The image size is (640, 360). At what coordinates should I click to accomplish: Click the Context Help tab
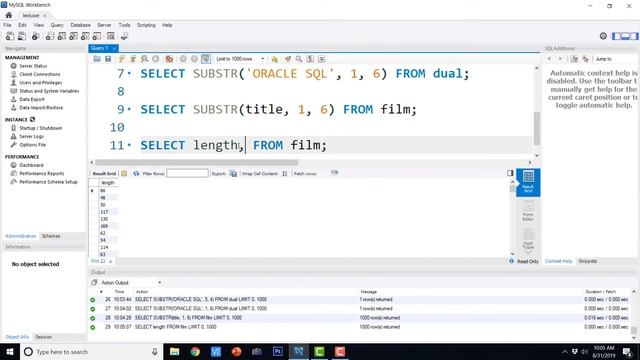pyautogui.click(x=558, y=261)
